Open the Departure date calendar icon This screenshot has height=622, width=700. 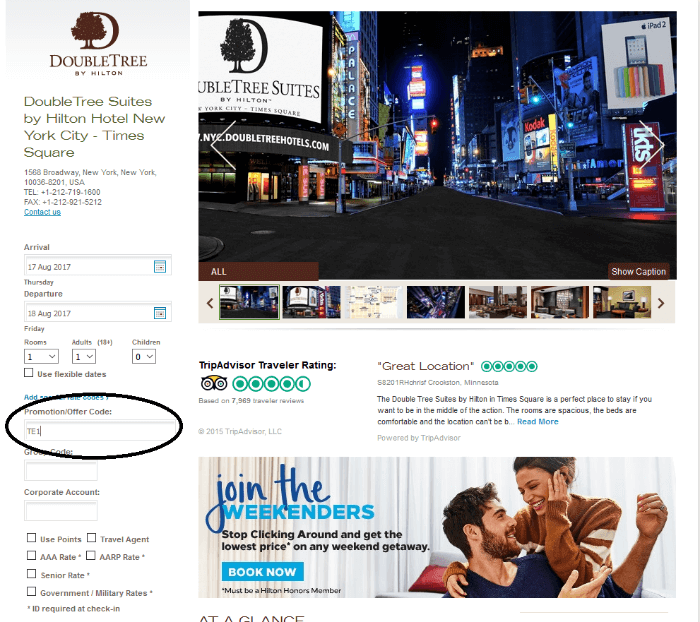click(x=160, y=313)
